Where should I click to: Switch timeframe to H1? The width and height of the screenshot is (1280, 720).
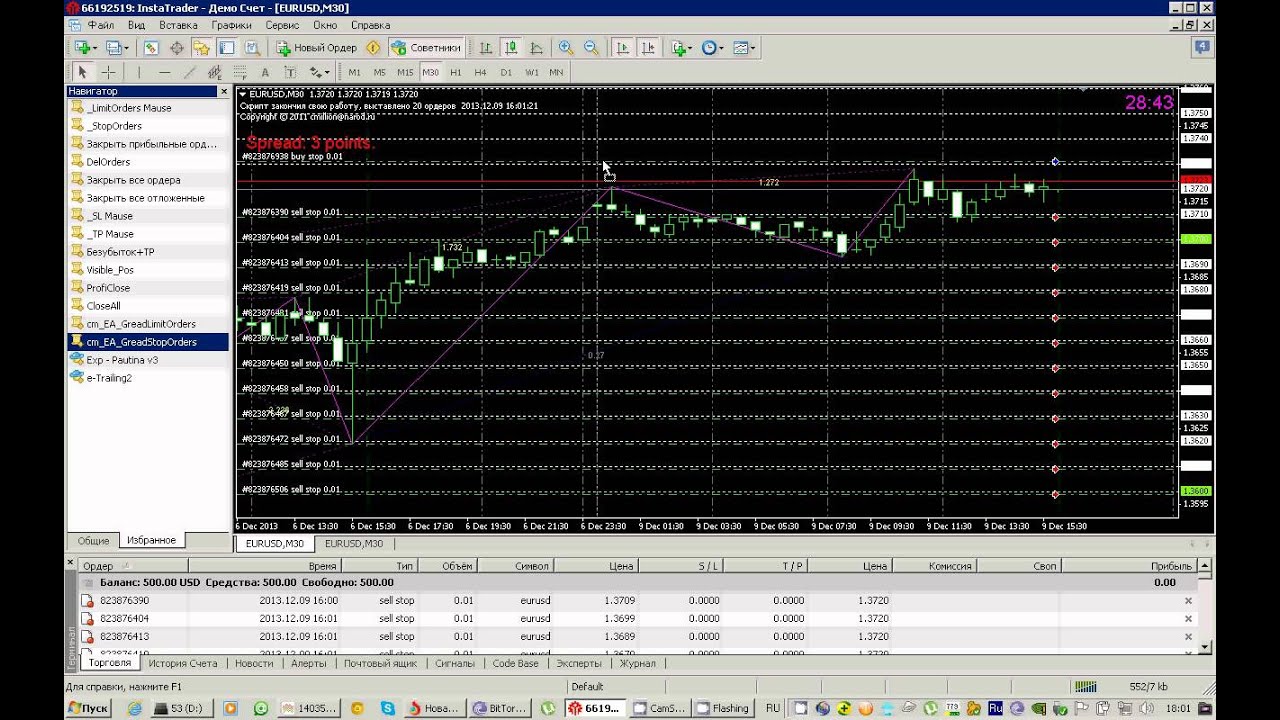pyautogui.click(x=456, y=72)
